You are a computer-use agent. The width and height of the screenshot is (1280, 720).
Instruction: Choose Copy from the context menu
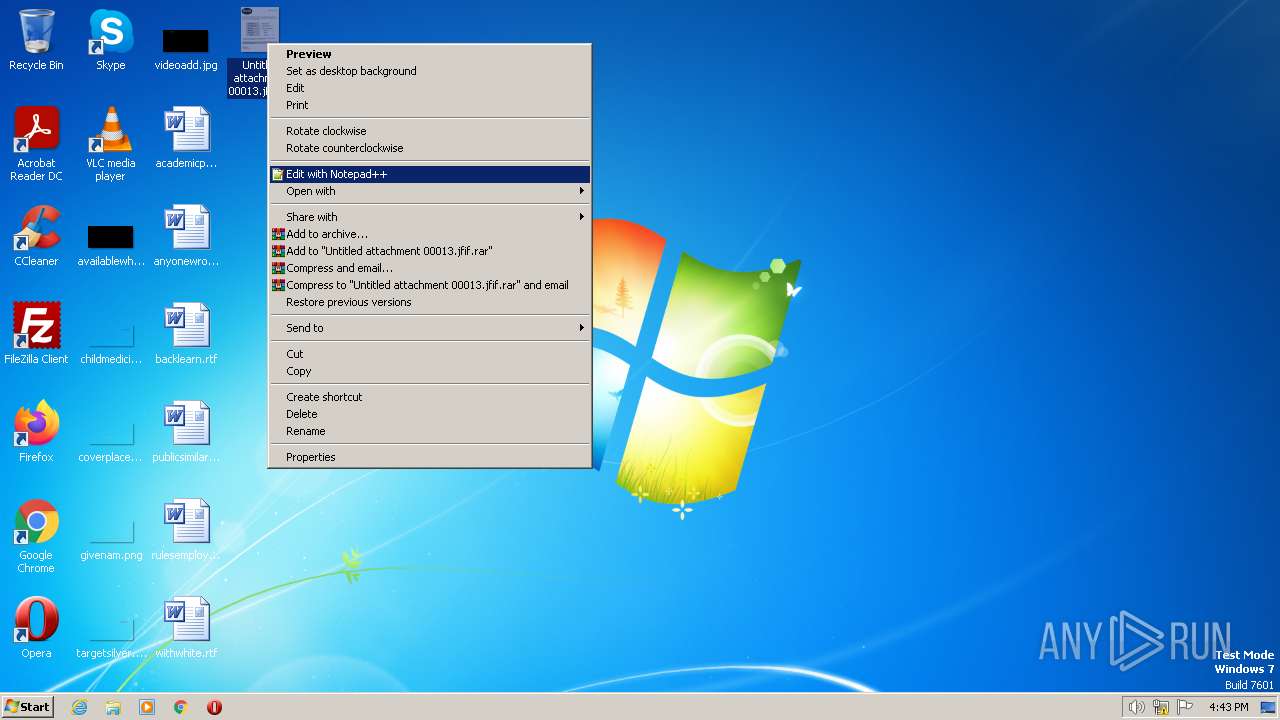click(430, 371)
